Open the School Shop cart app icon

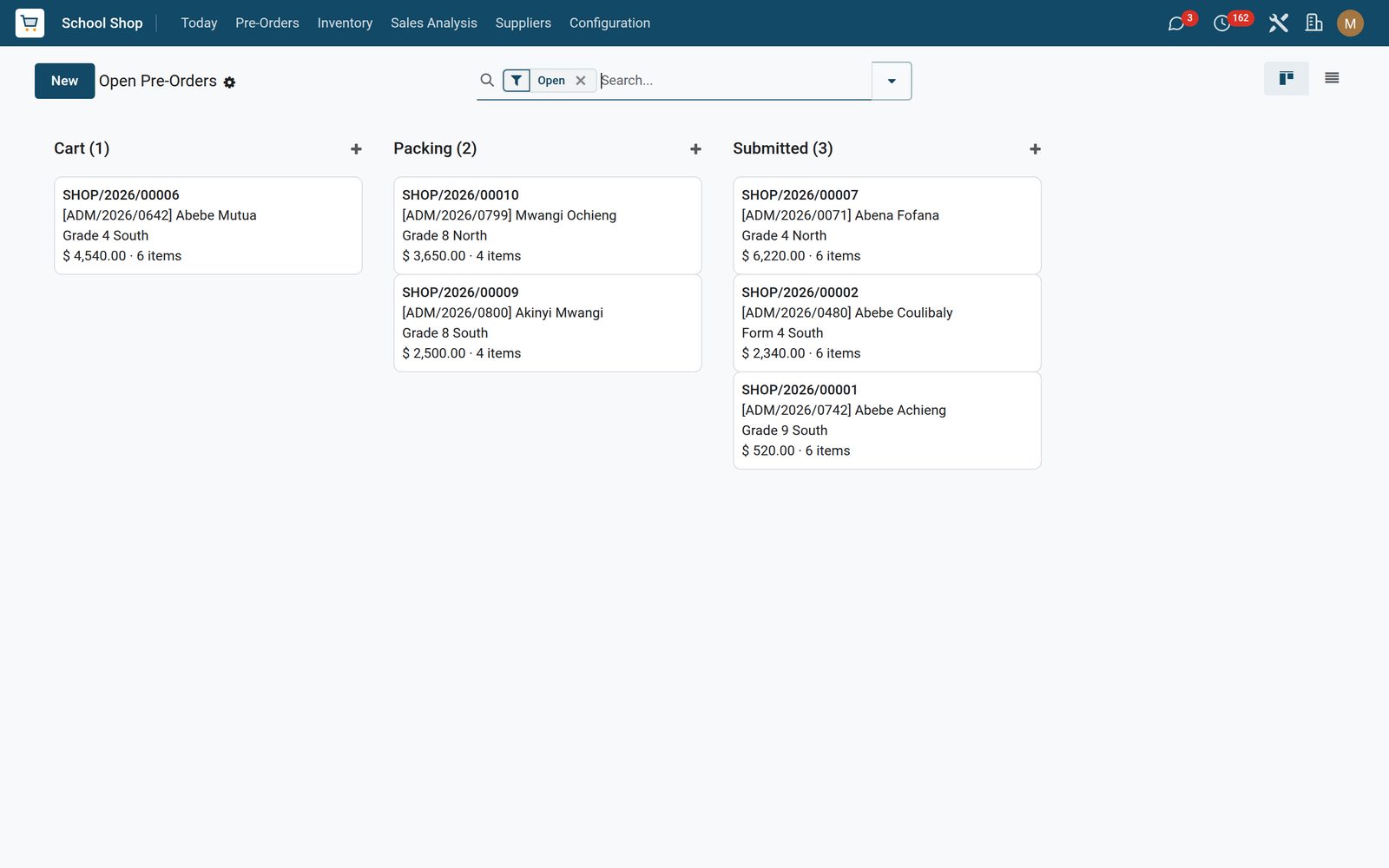point(30,23)
